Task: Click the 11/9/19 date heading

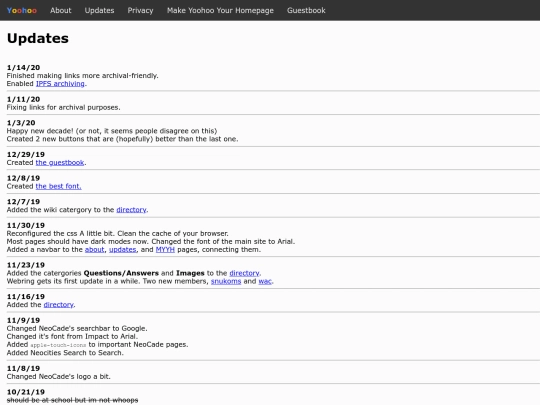Action: pos(23,321)
